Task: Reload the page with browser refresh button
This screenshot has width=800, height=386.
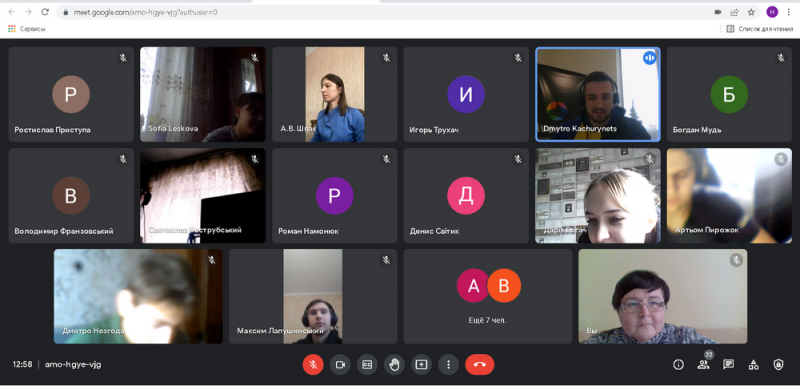Action: [45, 12]
